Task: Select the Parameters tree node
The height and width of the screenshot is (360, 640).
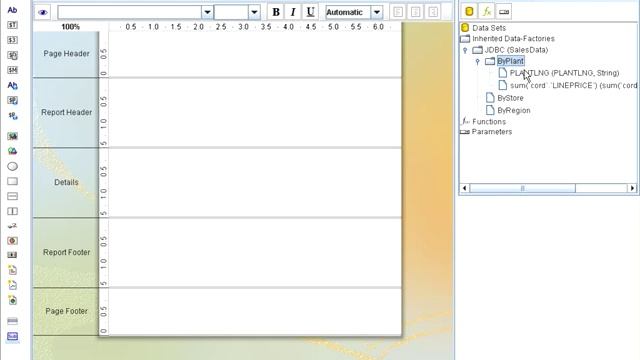Action: coord(491,132)
